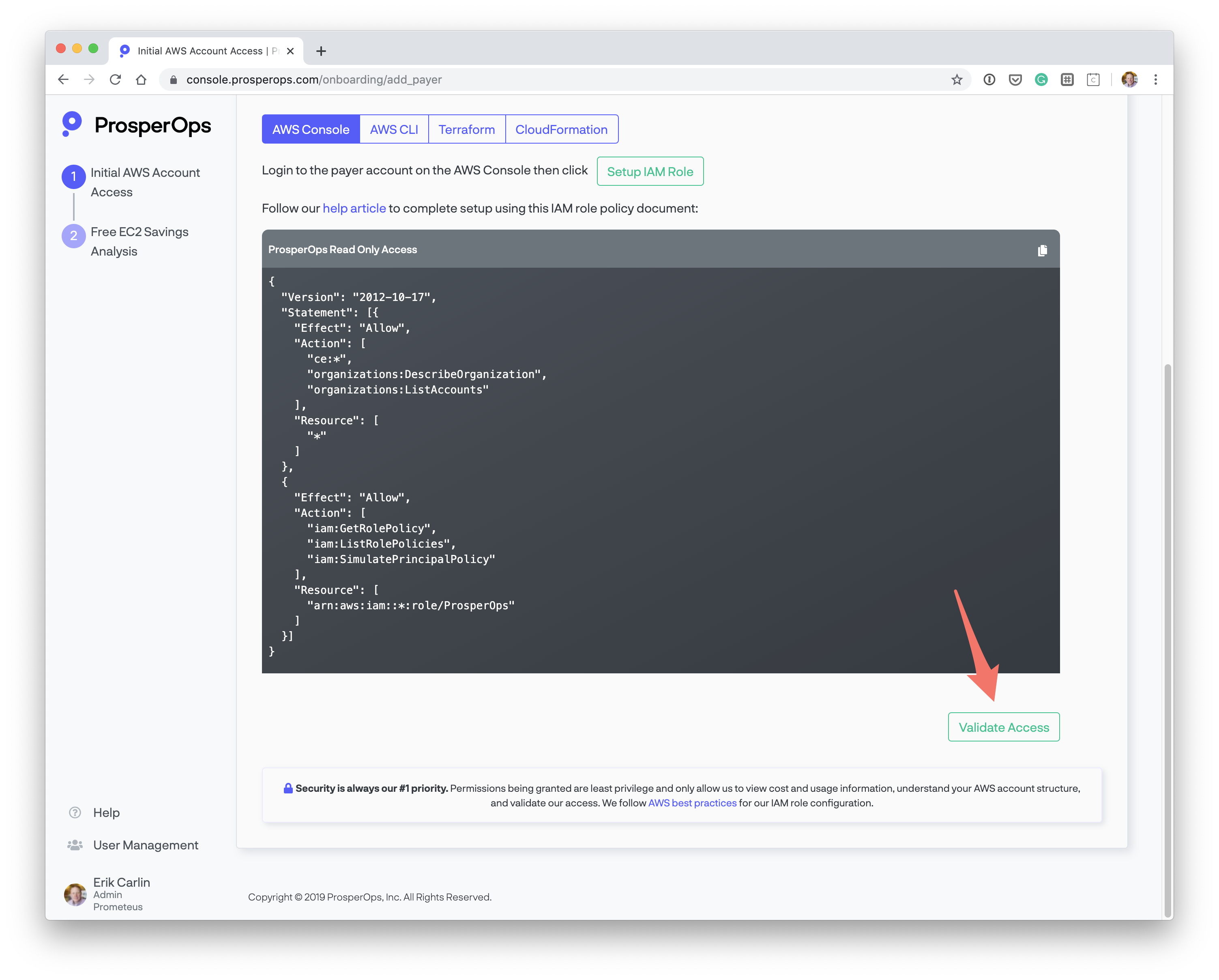Go back with browser back arrow
Image resolution: width=1219 pixels, height=980 pixels.
point(63,80)
